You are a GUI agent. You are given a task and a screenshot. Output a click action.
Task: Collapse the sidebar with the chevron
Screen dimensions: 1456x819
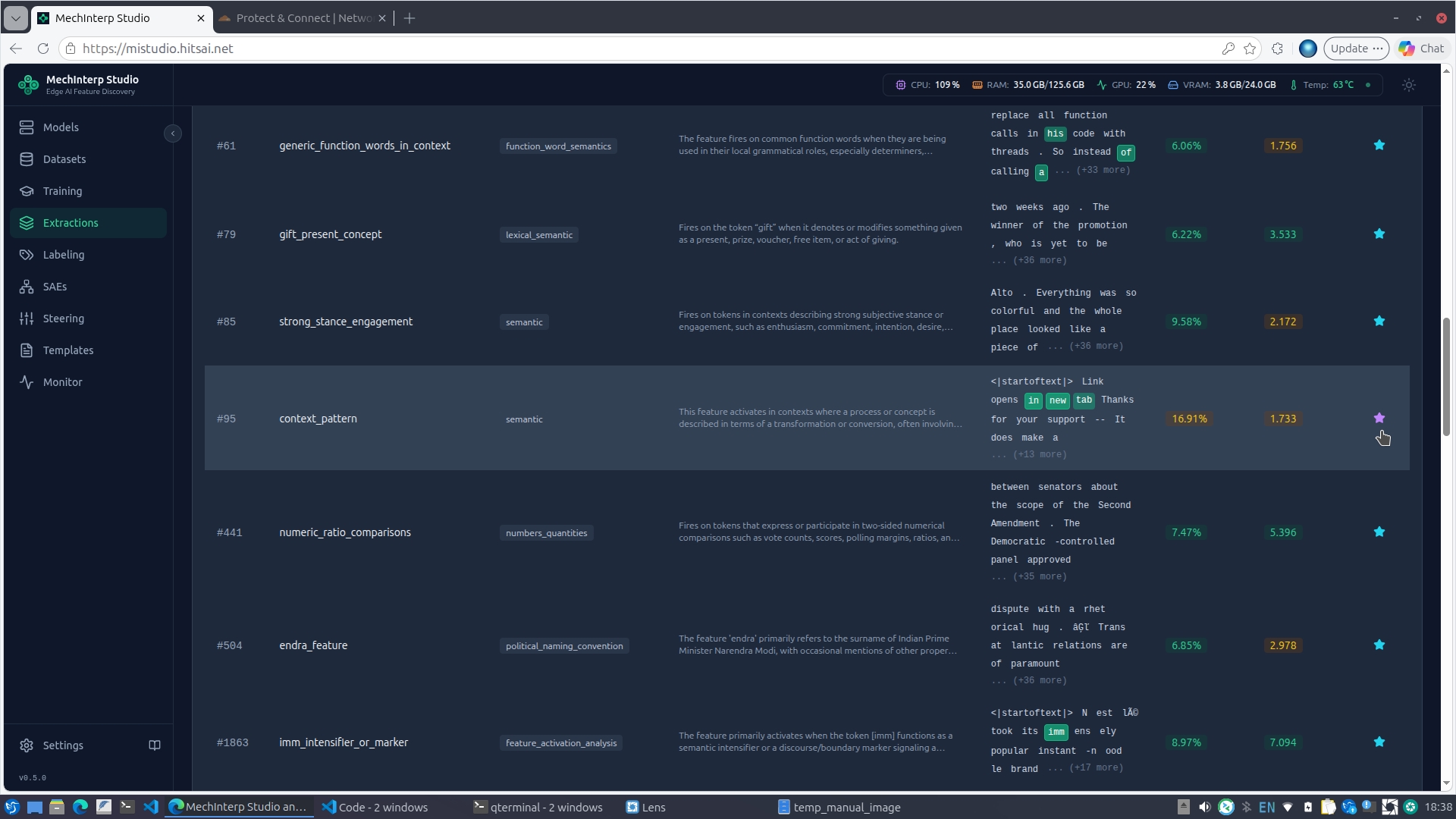click(x=173, y=133)
